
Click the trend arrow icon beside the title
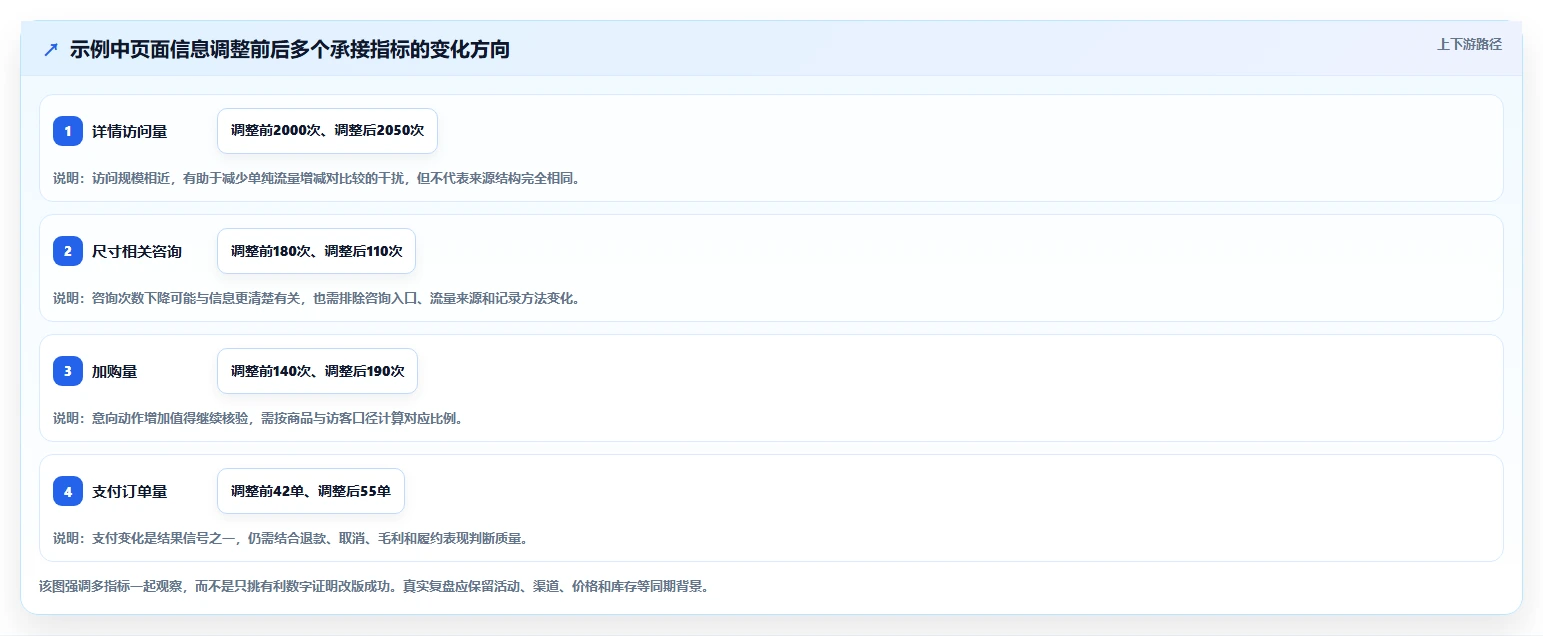pyautogui.click(x=51, y=49)
